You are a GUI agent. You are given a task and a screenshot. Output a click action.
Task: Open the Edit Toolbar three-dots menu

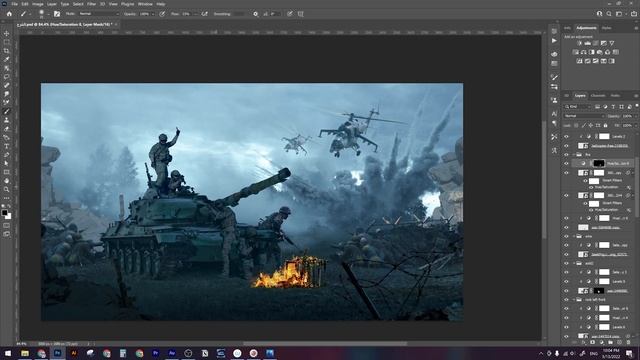[x=7, y=198]
